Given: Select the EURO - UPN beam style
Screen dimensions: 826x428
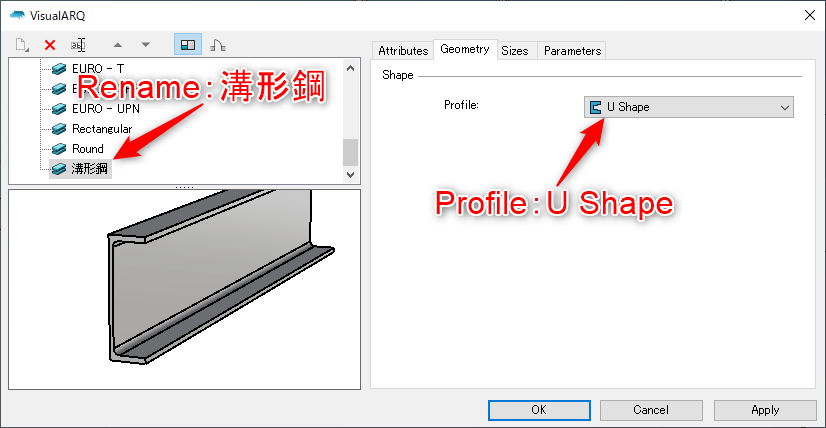Looking at the screenshot, I should (x=106, y=109).
